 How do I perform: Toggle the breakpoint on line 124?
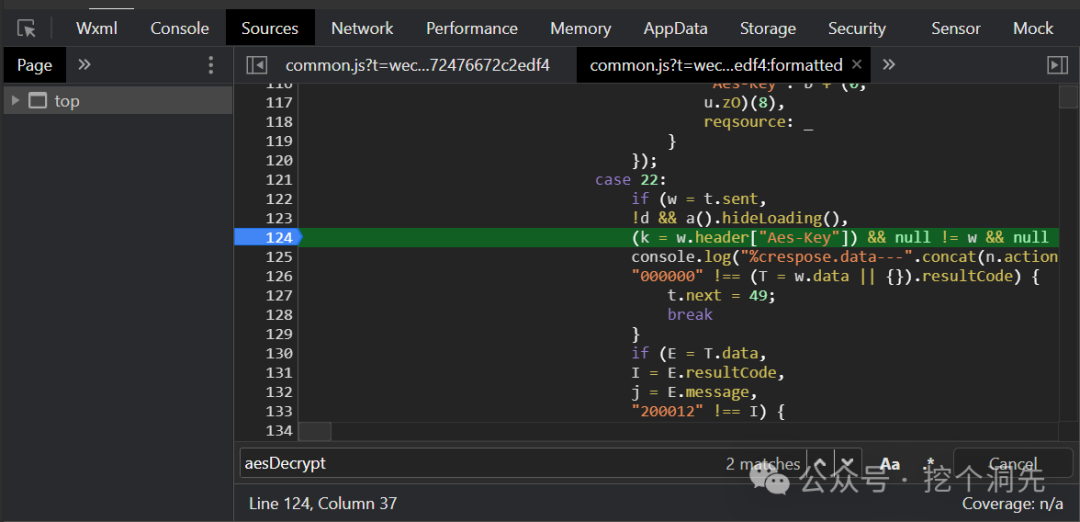[x=266, y=237]
